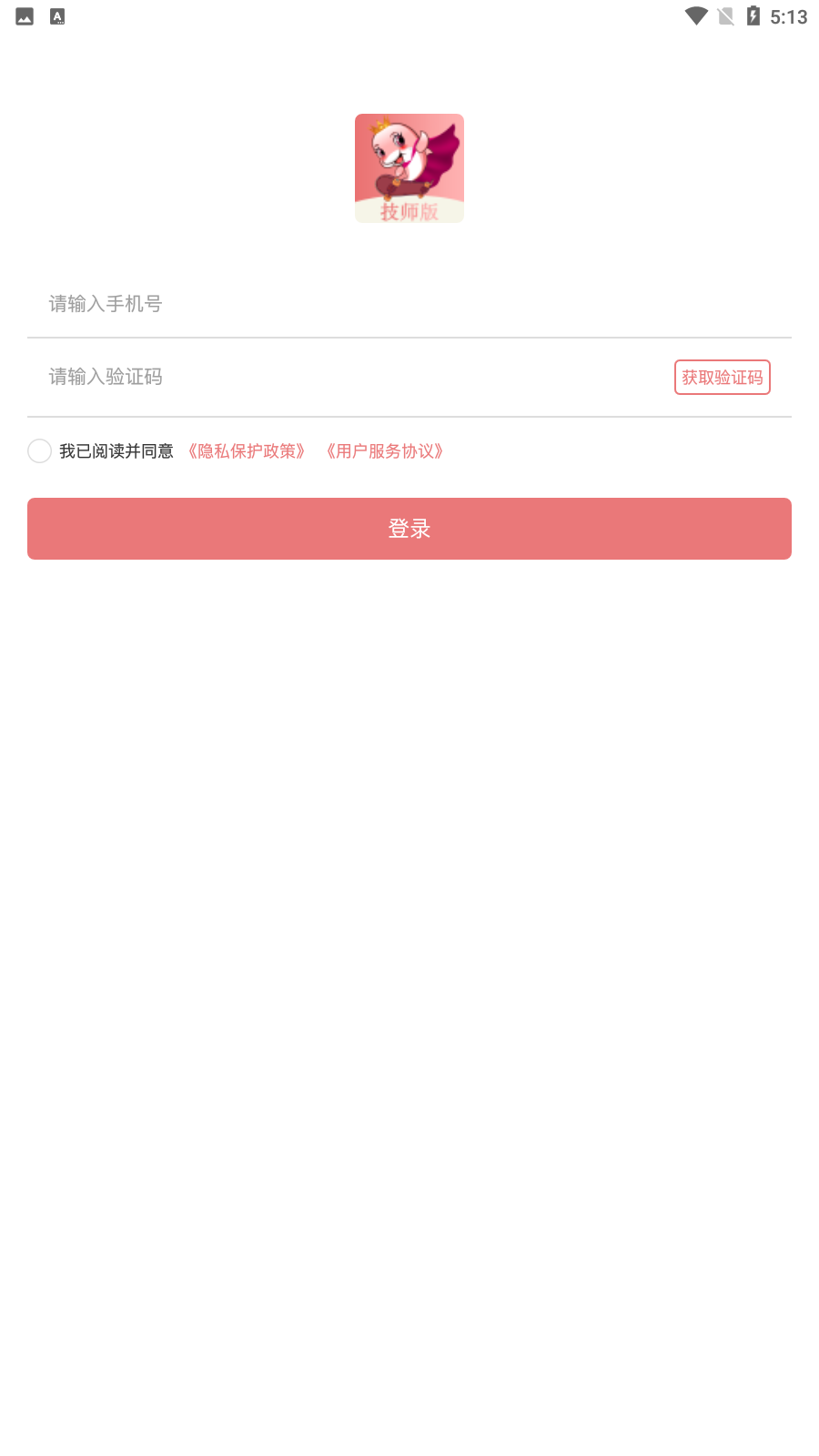The height and width of the screenshot is (1456, 819).
Task: Tap the pink mascot app logo
Action: pyautogui.click(x=409, y=168)
